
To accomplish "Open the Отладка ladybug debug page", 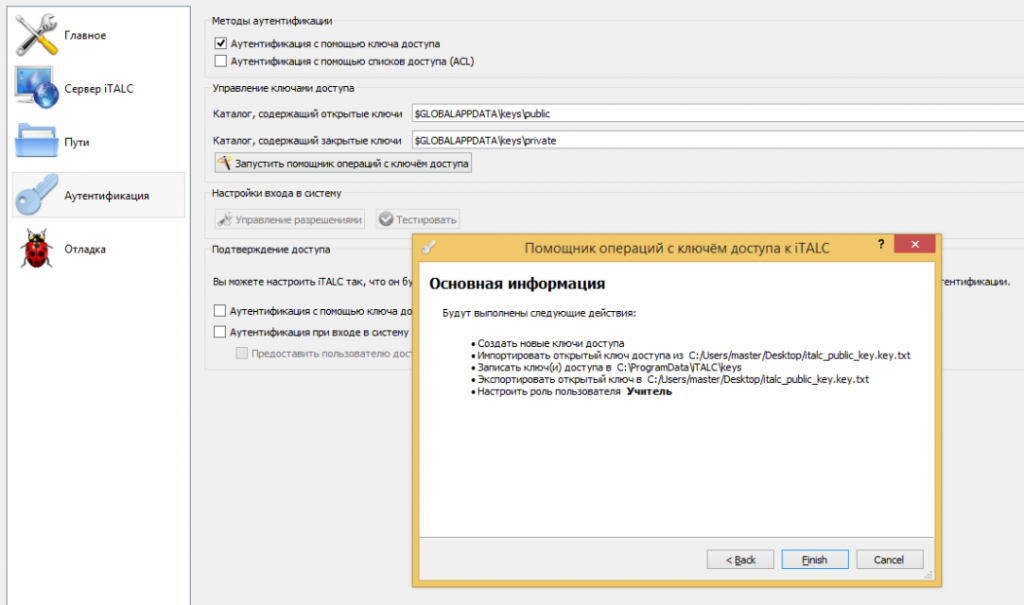I will 98,249.
